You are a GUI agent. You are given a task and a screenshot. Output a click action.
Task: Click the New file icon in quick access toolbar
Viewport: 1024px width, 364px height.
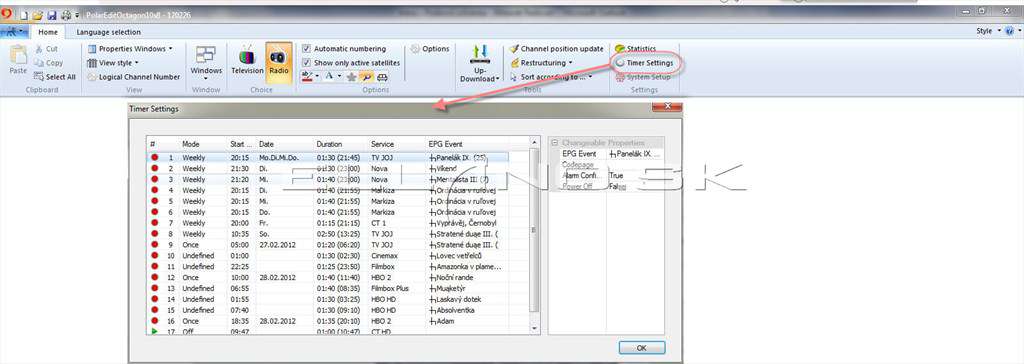[x=24, y=14]
